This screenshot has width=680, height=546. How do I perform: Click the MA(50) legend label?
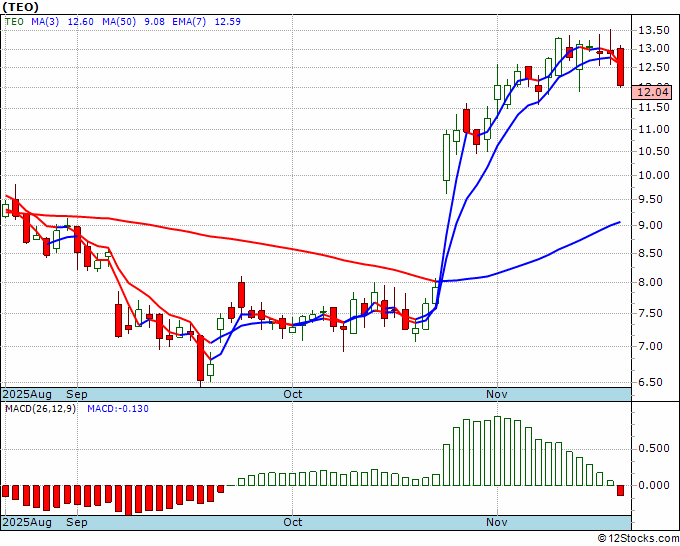(119, 22)
